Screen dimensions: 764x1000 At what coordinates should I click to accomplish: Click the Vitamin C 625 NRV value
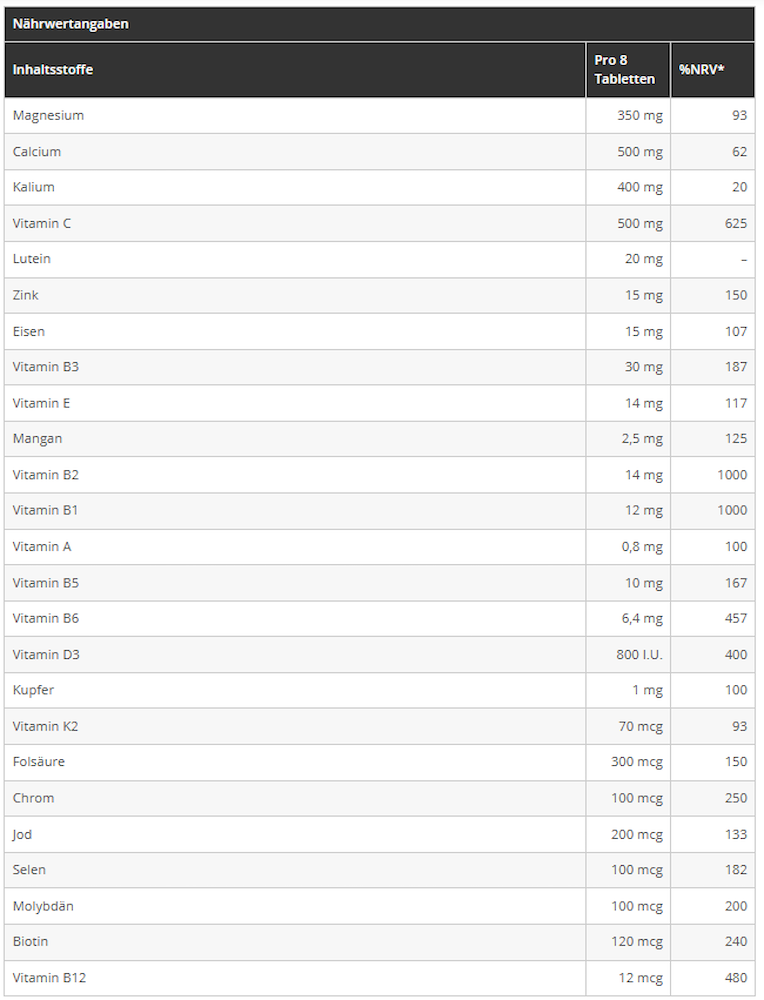tap(736, 224)
